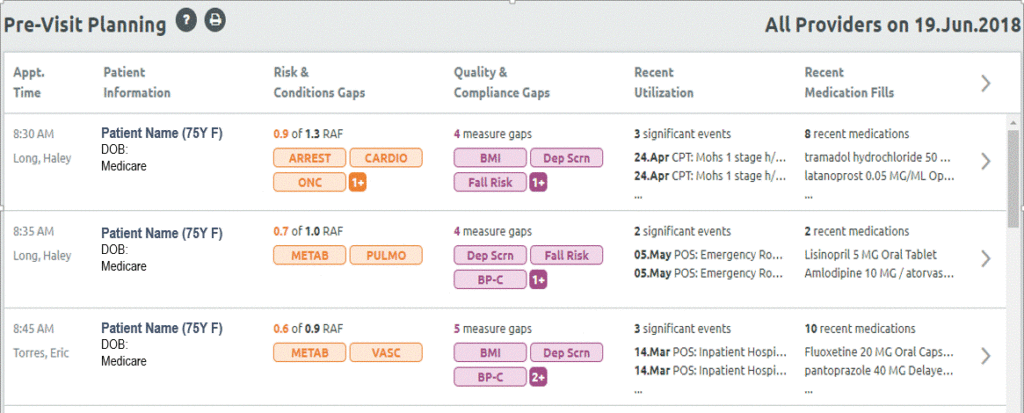The height and width of the screenshot is (413, 1024).
Task: Click the 5 measure gaps text
Action: 491,328
